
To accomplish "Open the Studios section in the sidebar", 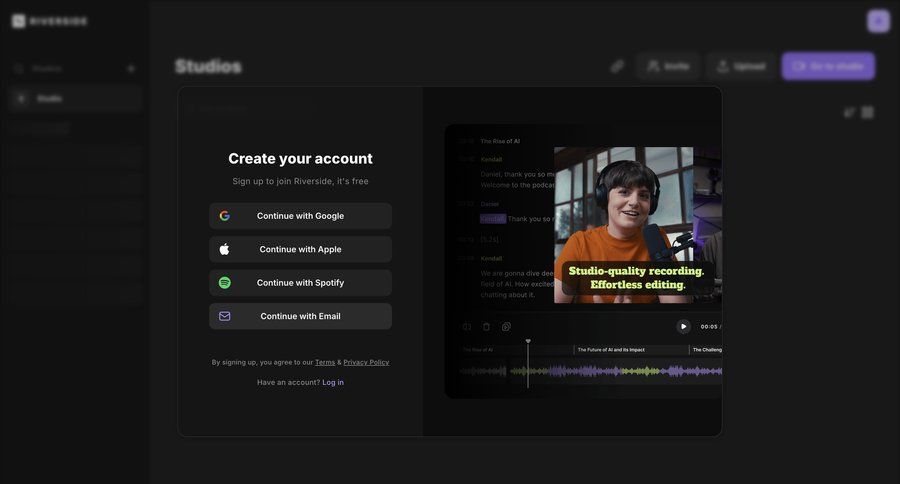I will coord(47,68).
